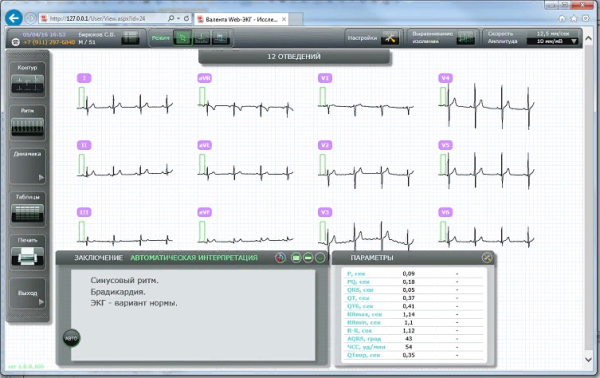Select lead V5 label
The height and width of the screenshot is (378, 600).
pos(445,145)
